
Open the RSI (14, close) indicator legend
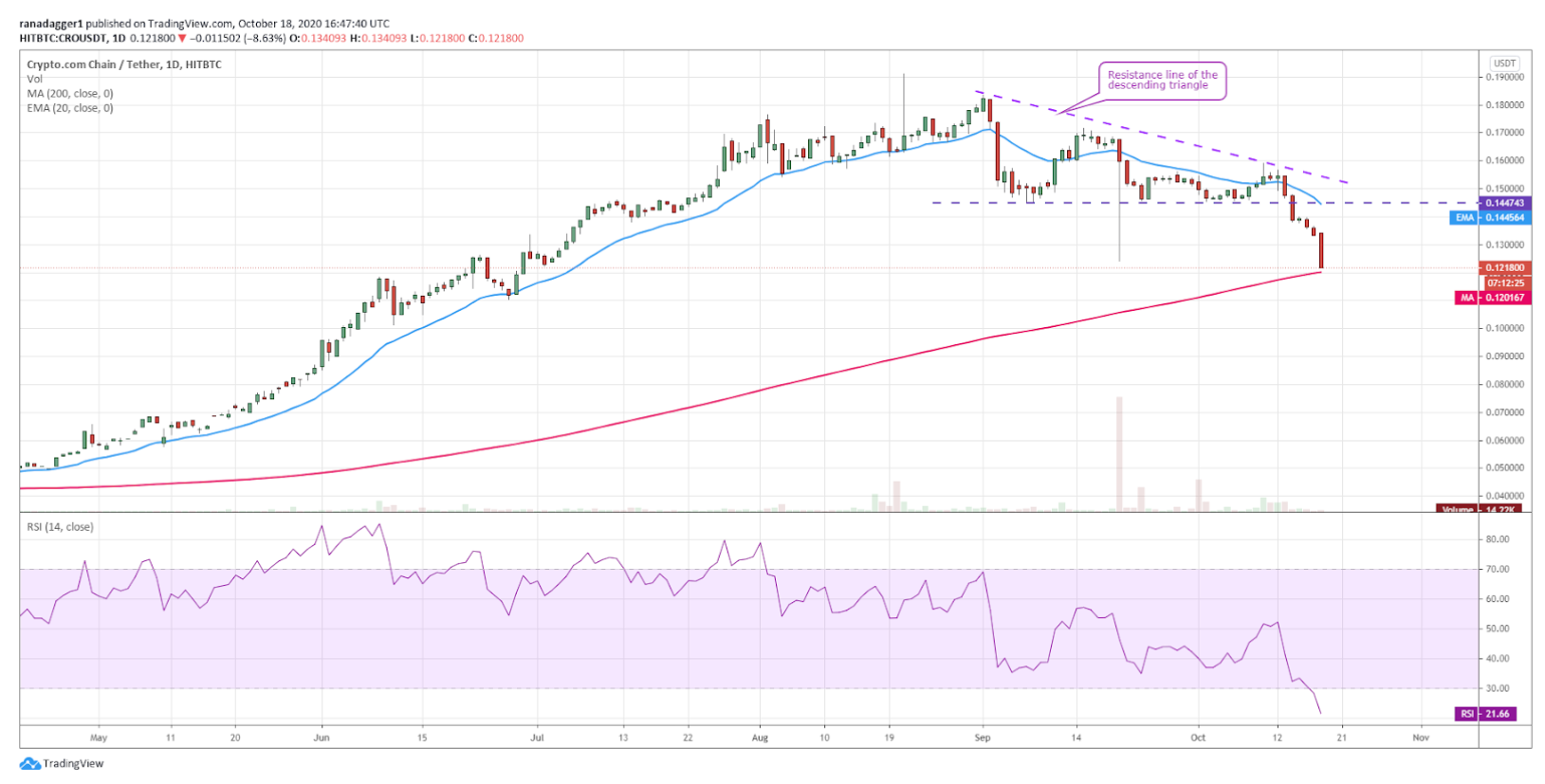60,527
